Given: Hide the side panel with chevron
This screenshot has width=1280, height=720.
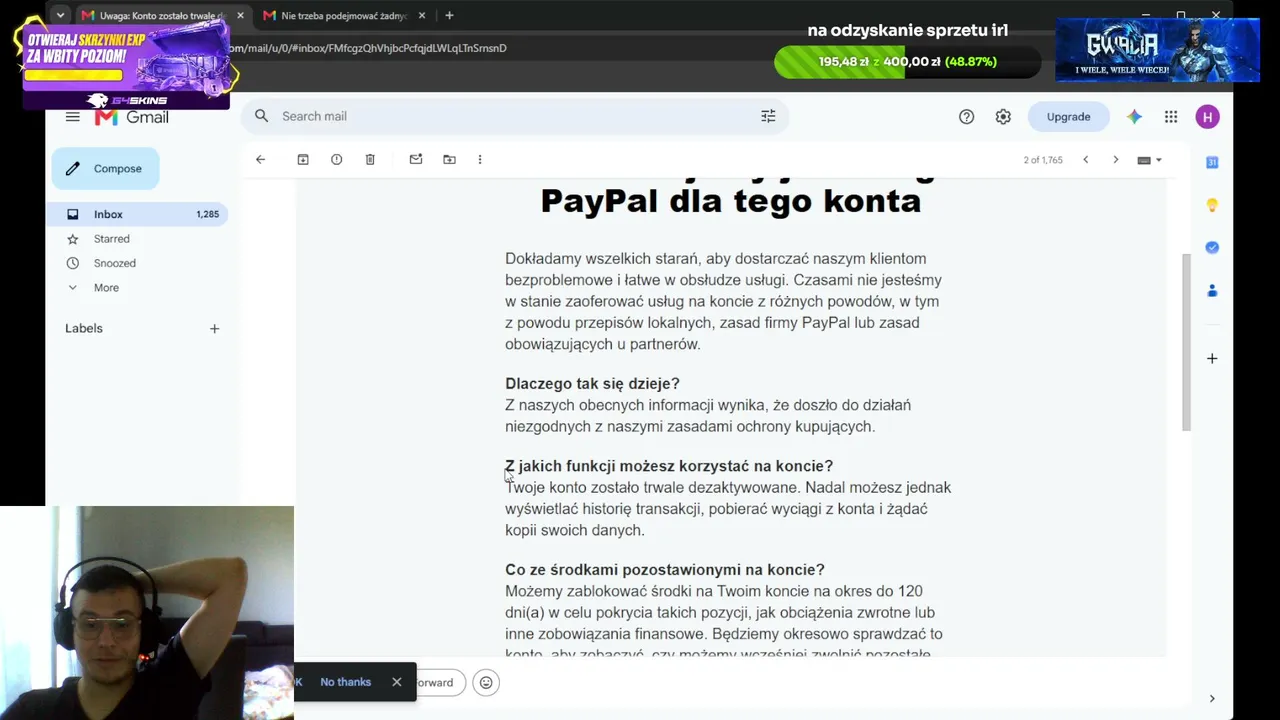Looking at the screenshot, I should pyautogui.click(x=1212, y=699).
